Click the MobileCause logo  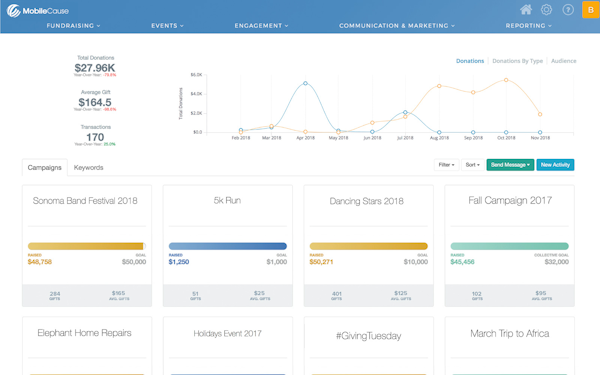pyautogui.click(x=38, y=11)
